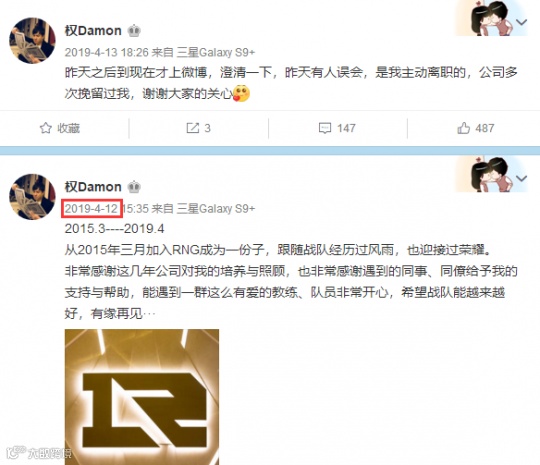Click the highlighted 2019-4-12 date
540x465 pixels.
click(x=92, y=208)
